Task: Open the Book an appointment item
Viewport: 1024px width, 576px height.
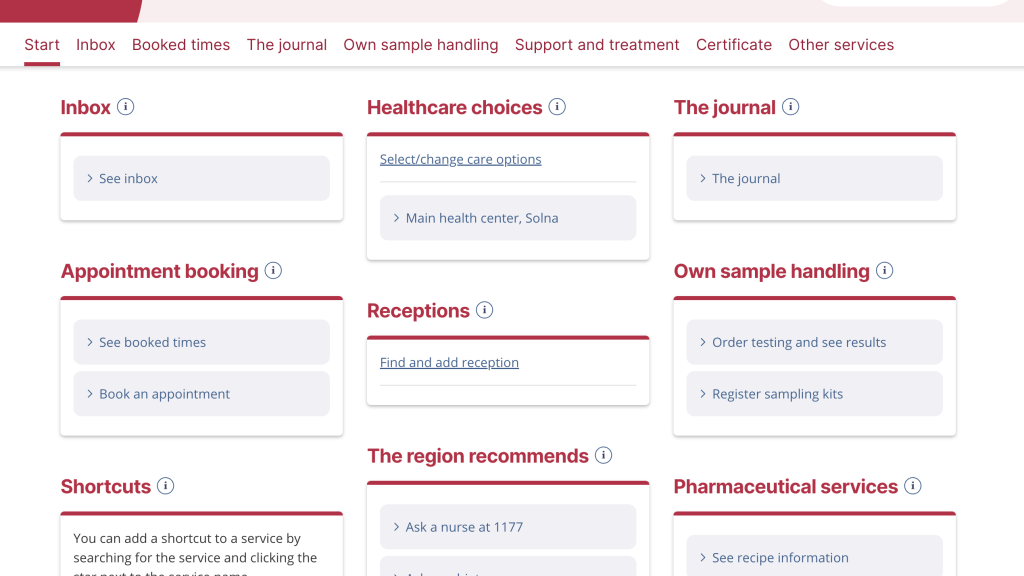Action: [201, 394]
